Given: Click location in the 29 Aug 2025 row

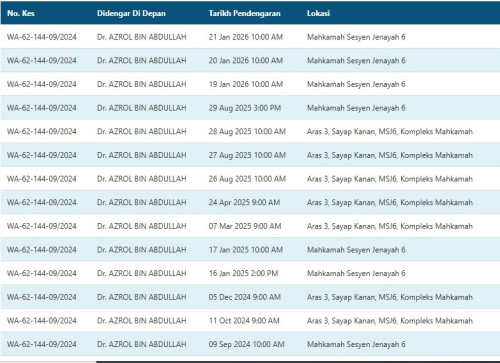Looking at the screenshot, I should pos(356,108).
